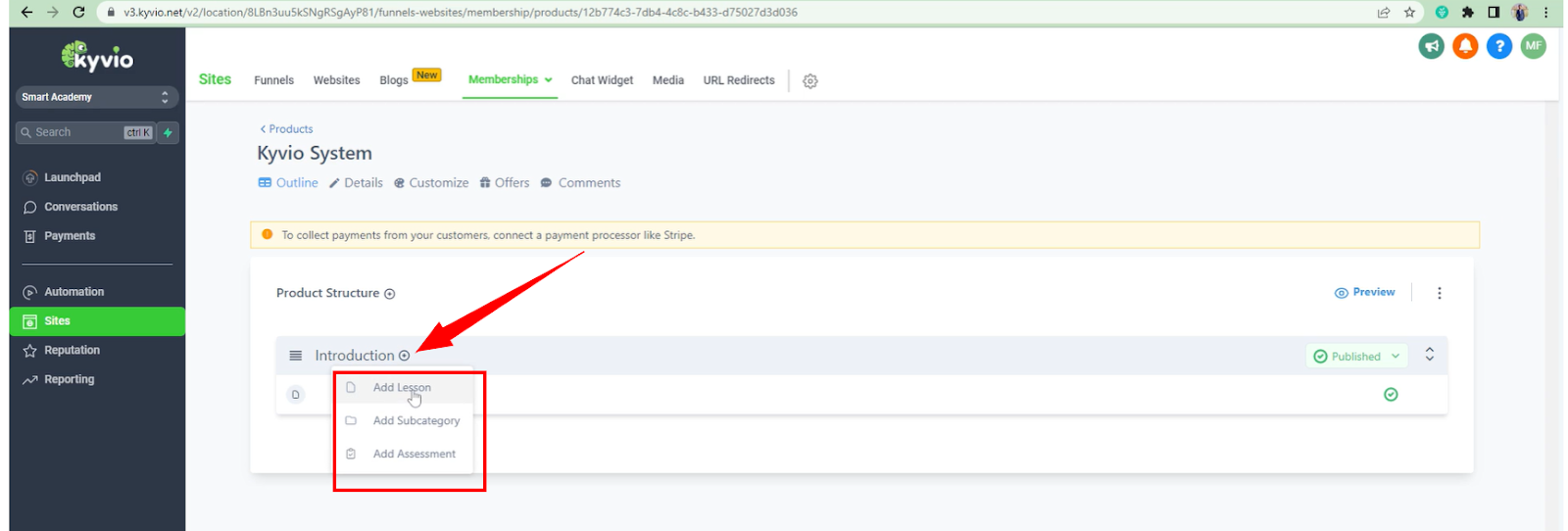1568x531 pixels.
Task: Select Add Lesson from the menu
Action: (x=402, y=388)
